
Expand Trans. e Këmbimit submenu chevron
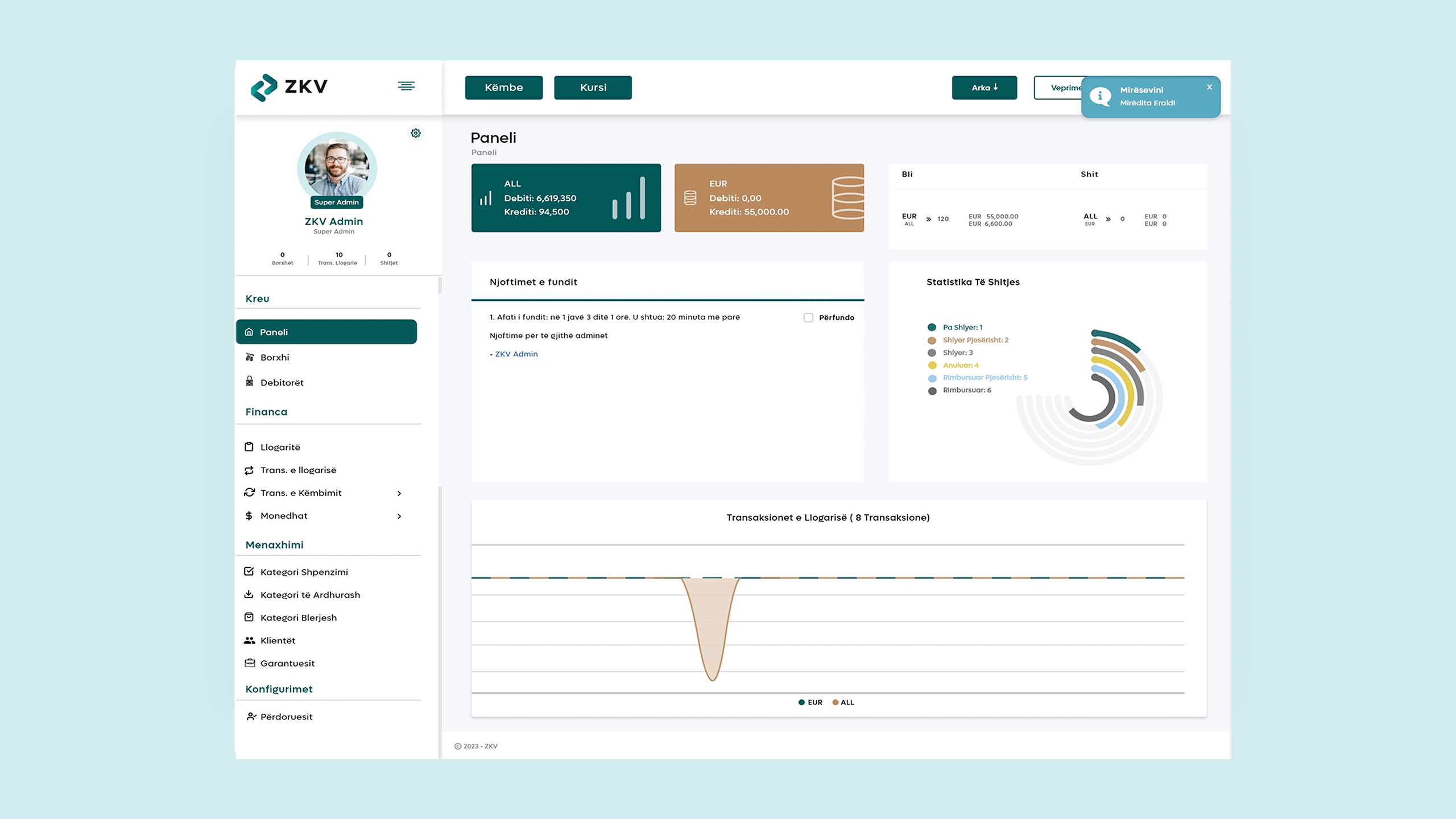coord(399,493)
